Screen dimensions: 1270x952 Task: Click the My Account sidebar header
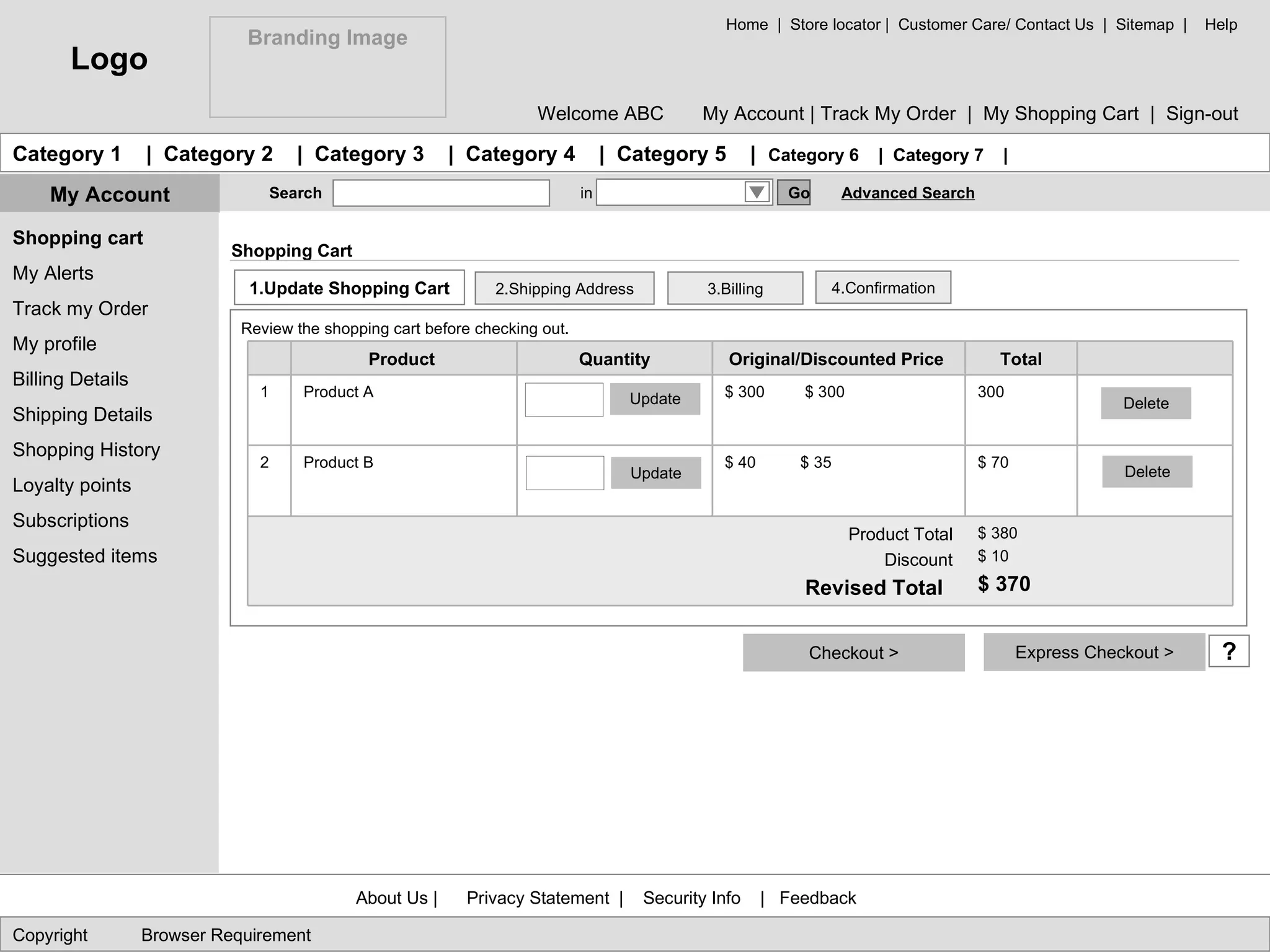[x=110, y=193]
